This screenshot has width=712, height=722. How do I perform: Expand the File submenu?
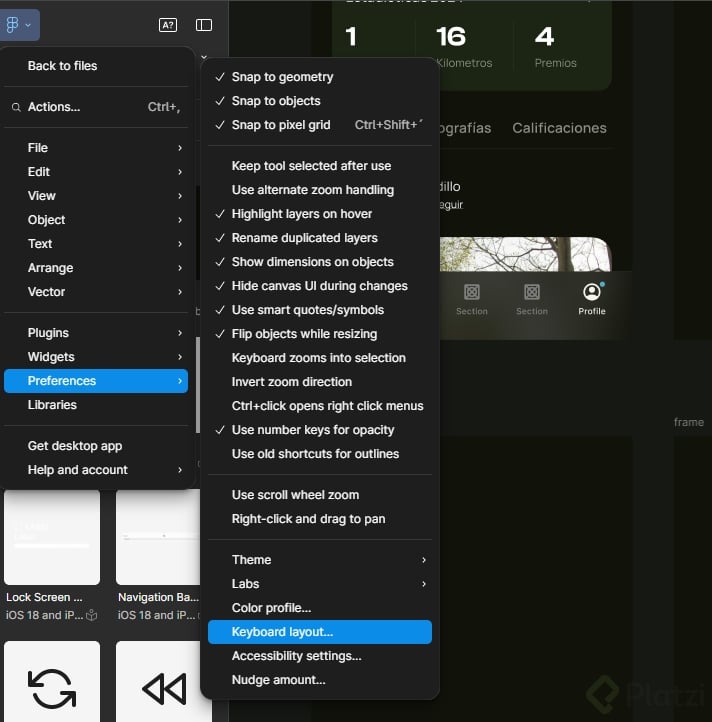96,148
